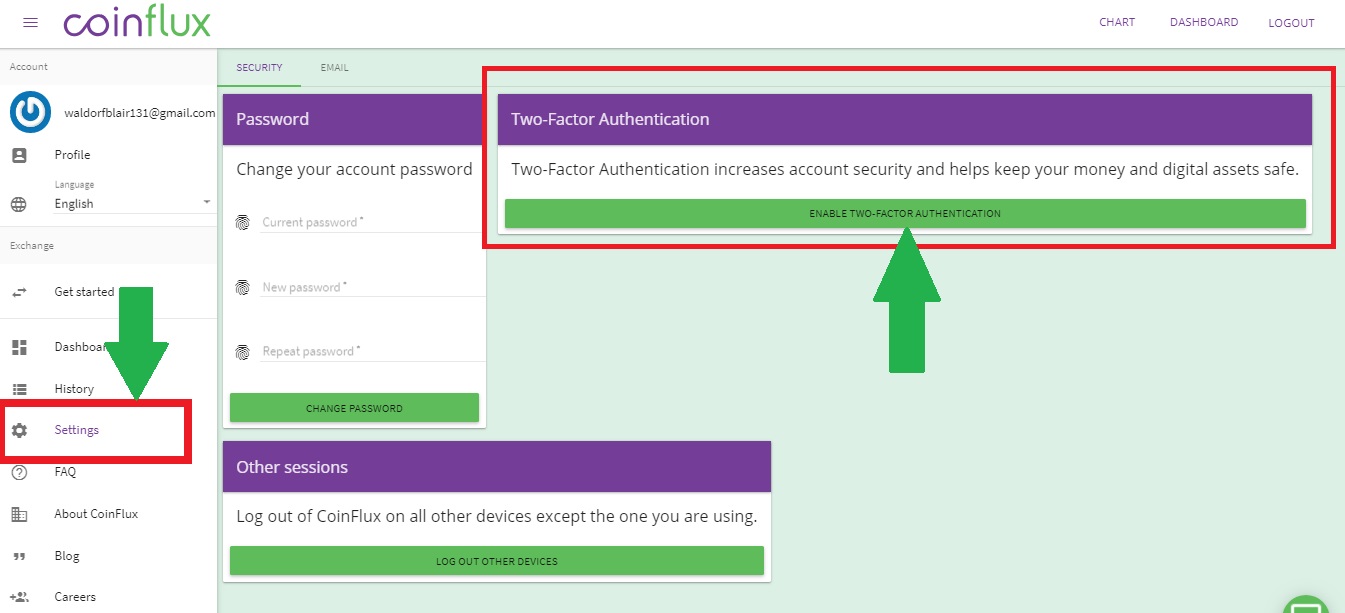Click the Blog quotation mark icon
Viewport: 1345px width, 613px height.
(x=19, y=556)
